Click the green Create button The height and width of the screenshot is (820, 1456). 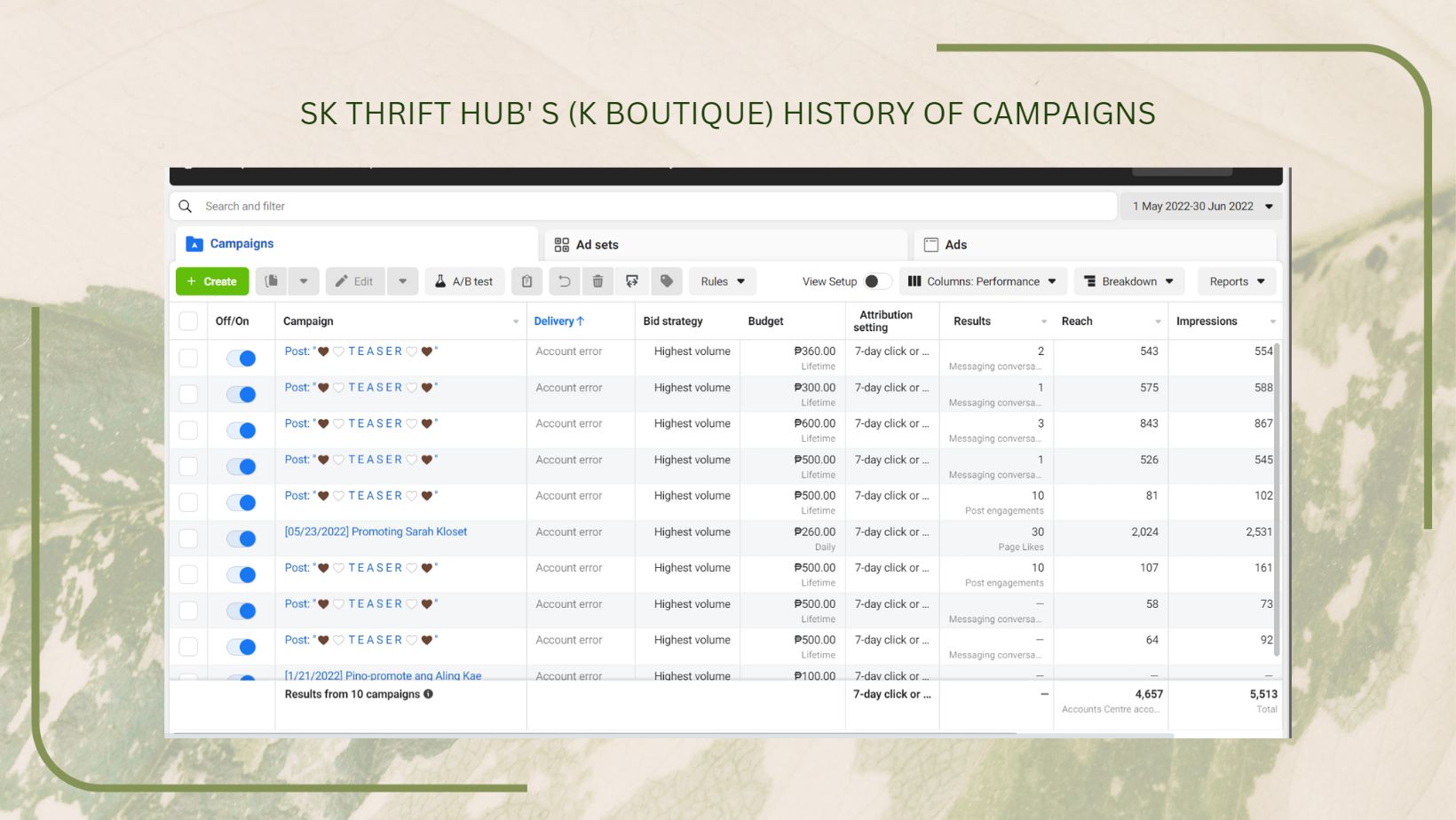(x=211, y=281)
